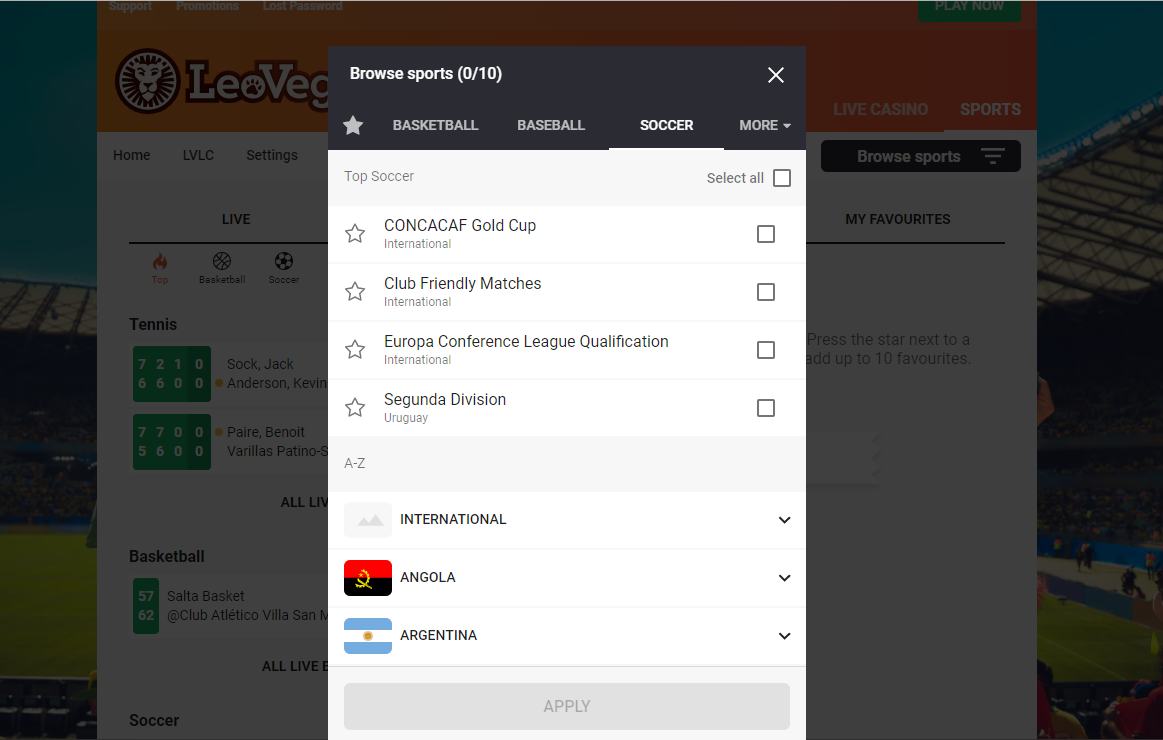Click the Tennis section heading
This screenshot has height=740, width=1163.
pyautogui.click(x=153, y=325)
